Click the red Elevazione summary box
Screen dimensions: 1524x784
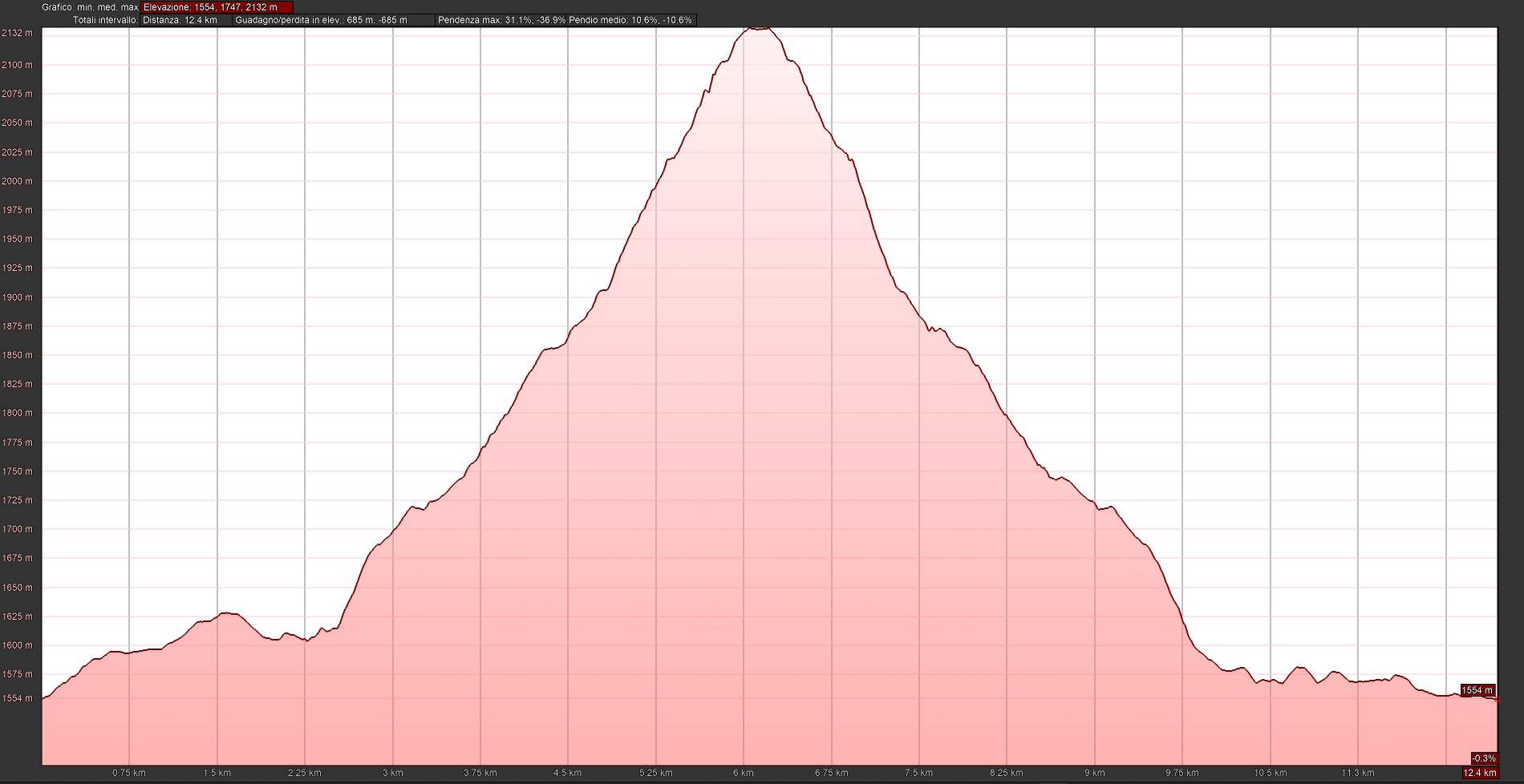pyautogui.click(x=217, y=7)
